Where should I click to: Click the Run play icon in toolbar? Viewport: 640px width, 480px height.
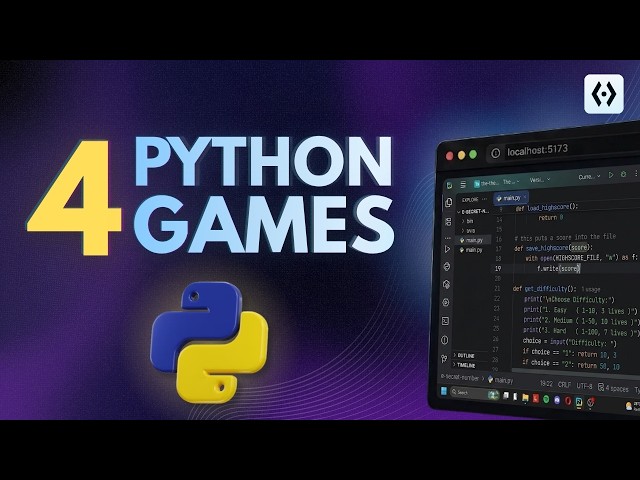pos(611,175)
